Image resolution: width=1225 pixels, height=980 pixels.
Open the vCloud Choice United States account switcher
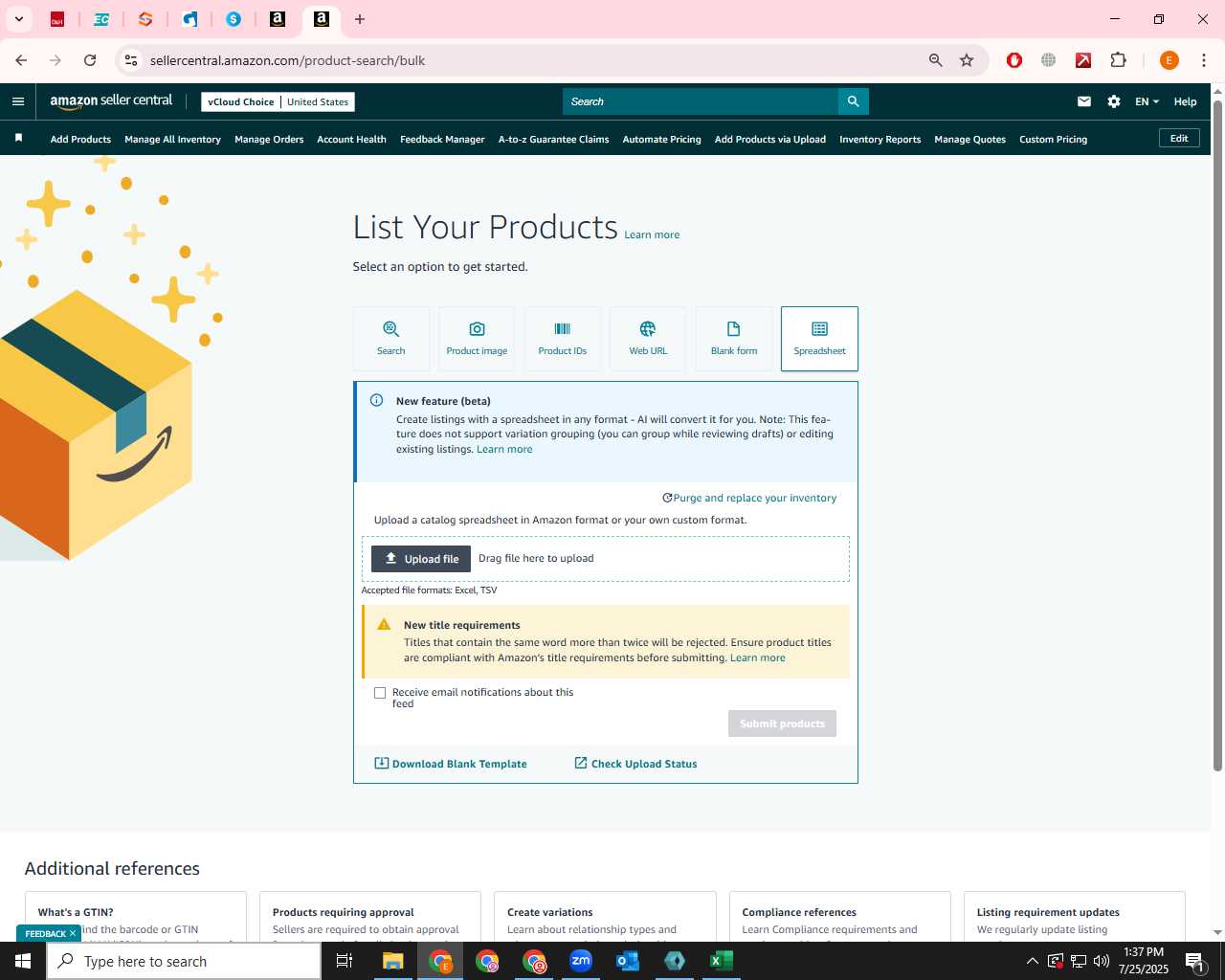[x=278, y=101]
